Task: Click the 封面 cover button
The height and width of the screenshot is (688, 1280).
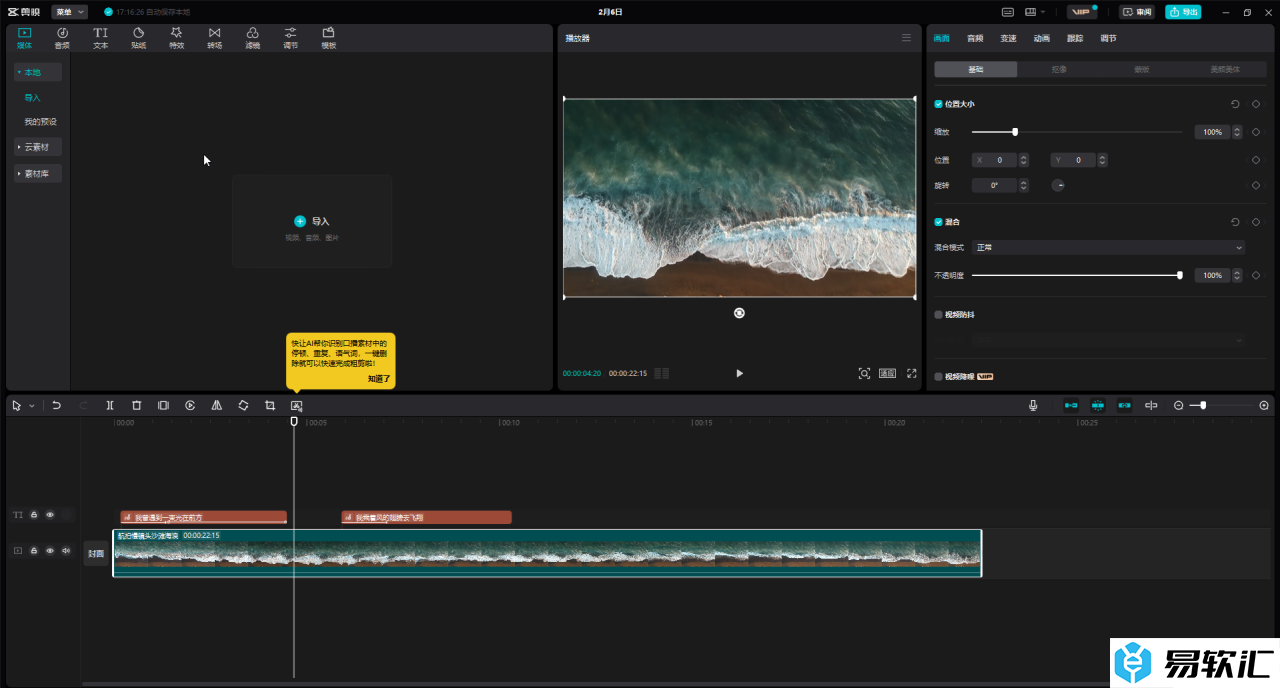Action: (x=96, y=553)
